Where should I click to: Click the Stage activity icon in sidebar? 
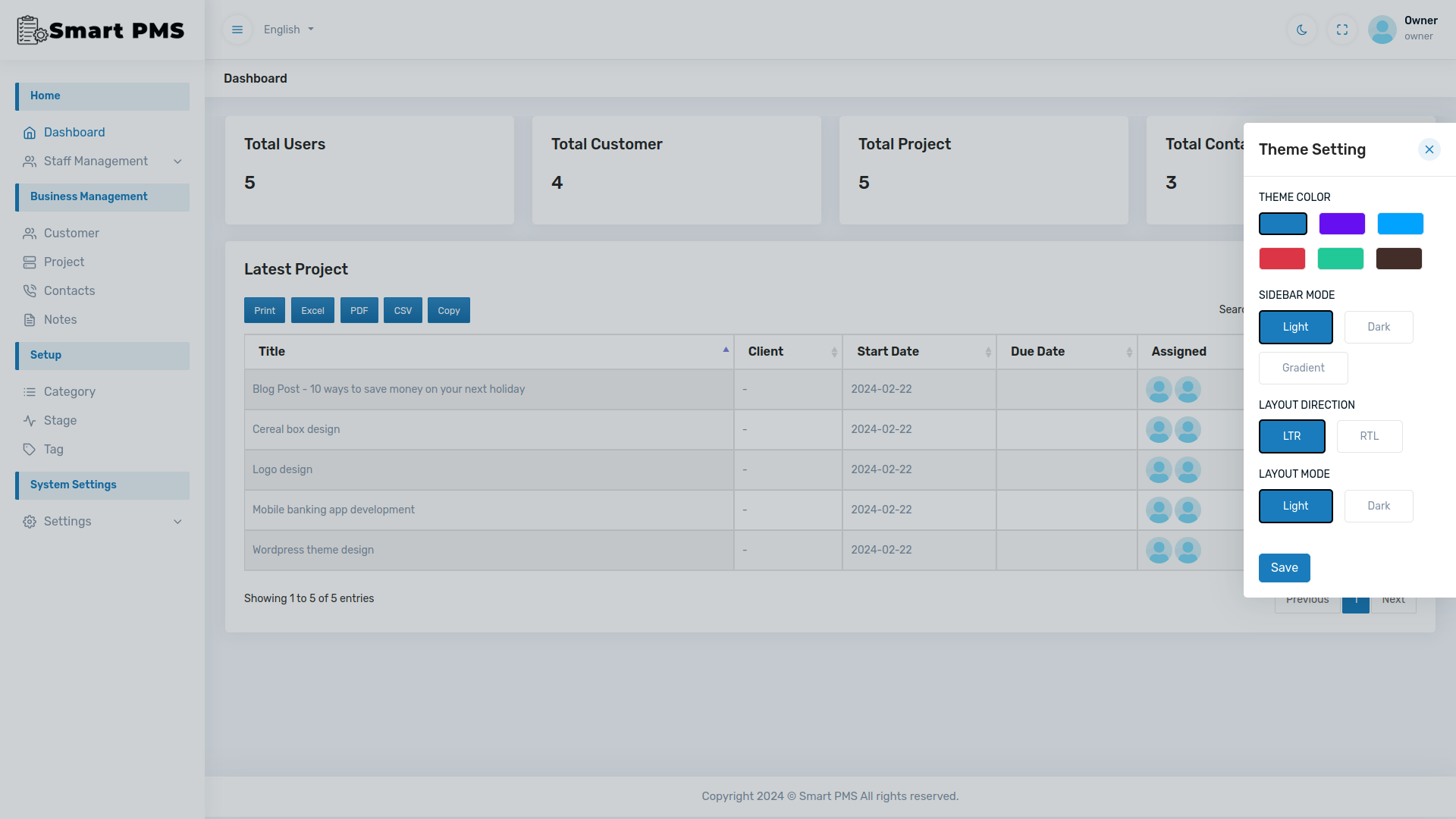tap(30, 420)
